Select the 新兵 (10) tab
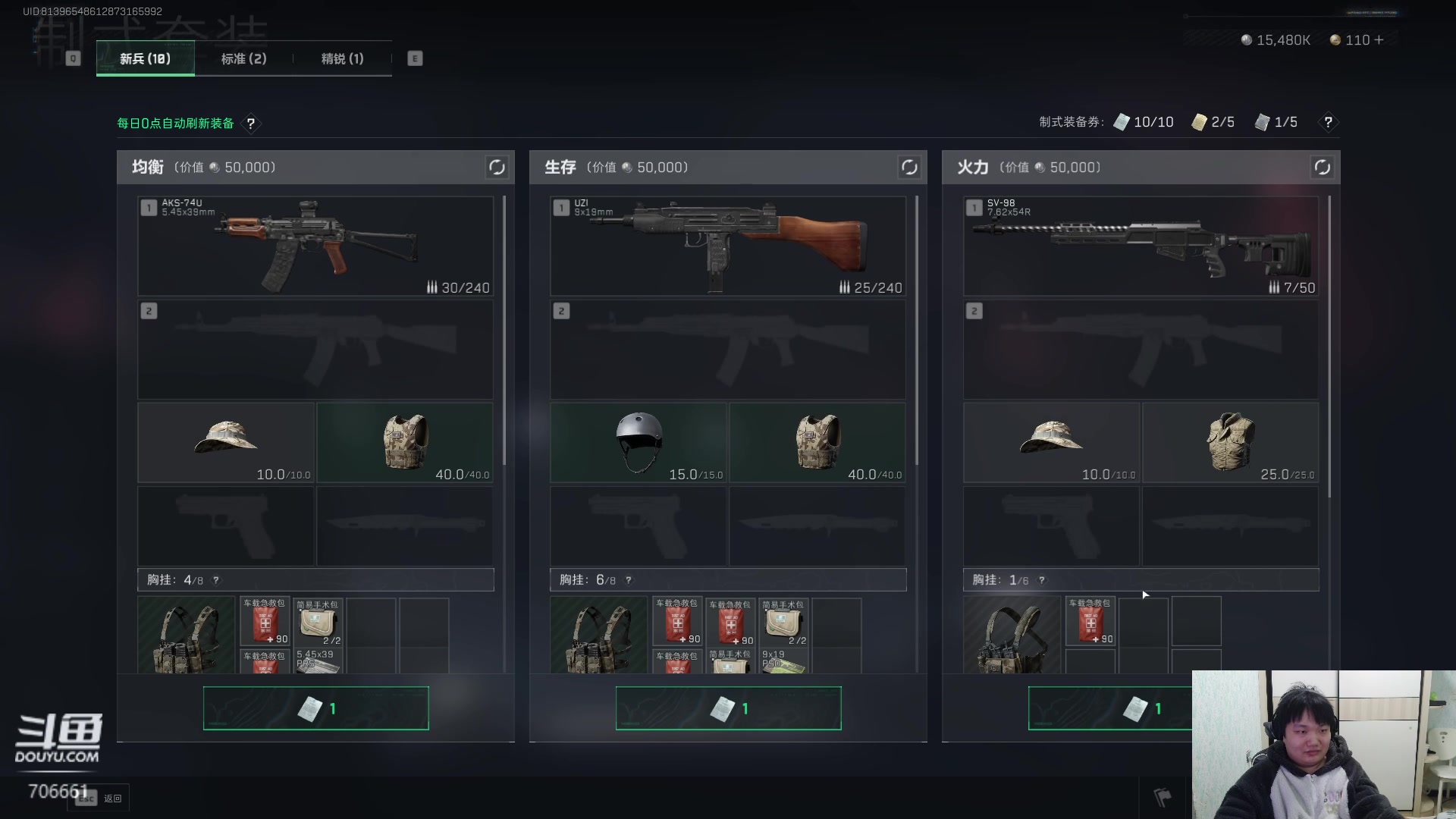This screenshot has height=819, width=1456. [x=145, y=58]
